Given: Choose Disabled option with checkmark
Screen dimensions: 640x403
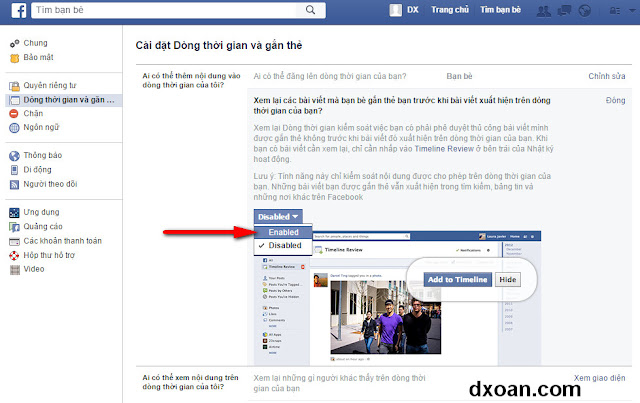Looking at the screenshot, I should coord(283,245).
